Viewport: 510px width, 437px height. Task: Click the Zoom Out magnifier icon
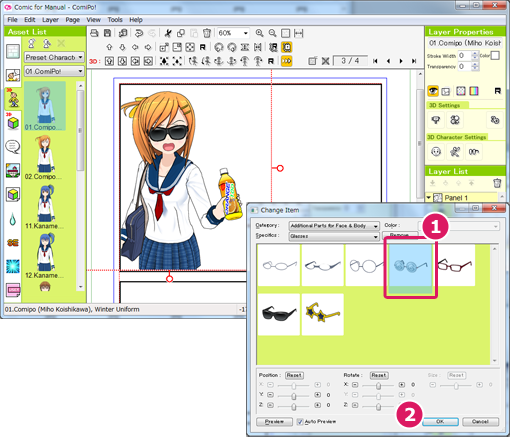[273, 33]
